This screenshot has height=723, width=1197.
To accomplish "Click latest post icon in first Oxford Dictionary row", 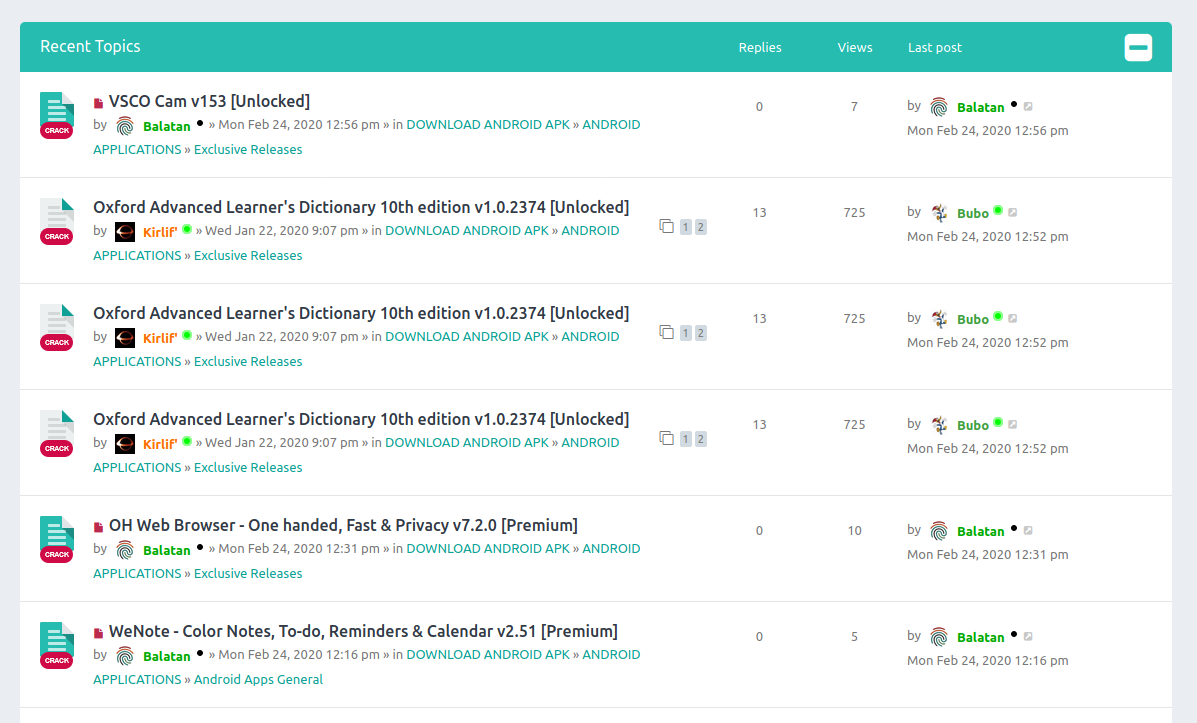I will [1012, 212].
